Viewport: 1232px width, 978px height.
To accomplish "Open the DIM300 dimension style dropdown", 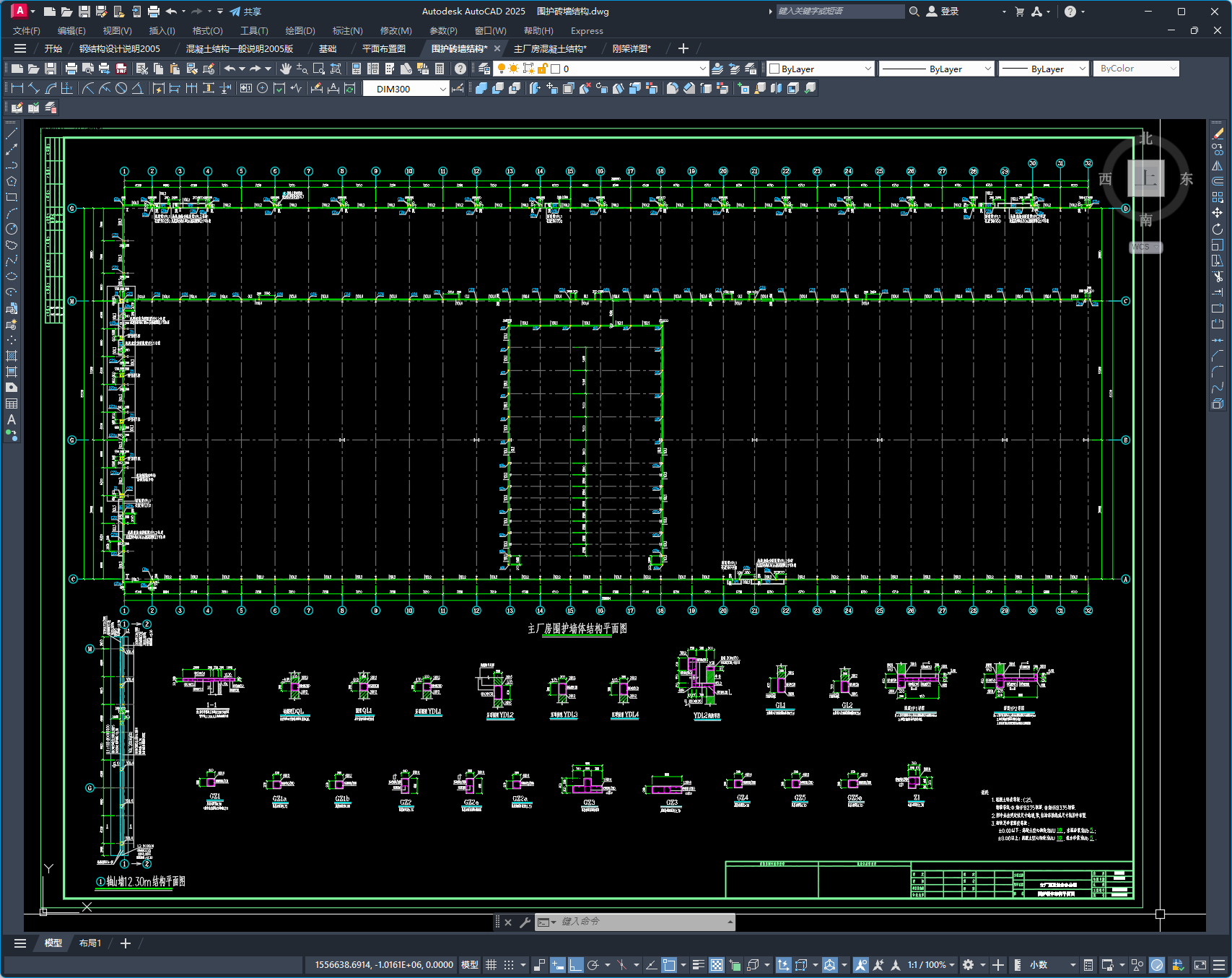I will [x=442, y=89].
